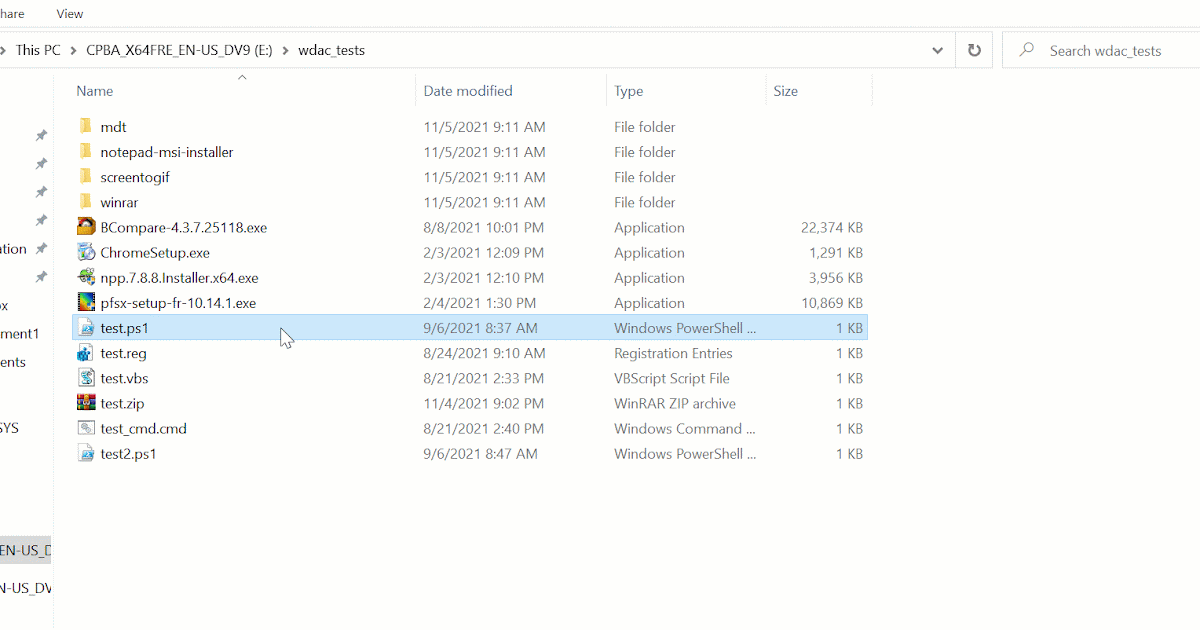Open the address bar history dropdown arrow
This screenshot has width=1200, height=630.
[937, 49]
